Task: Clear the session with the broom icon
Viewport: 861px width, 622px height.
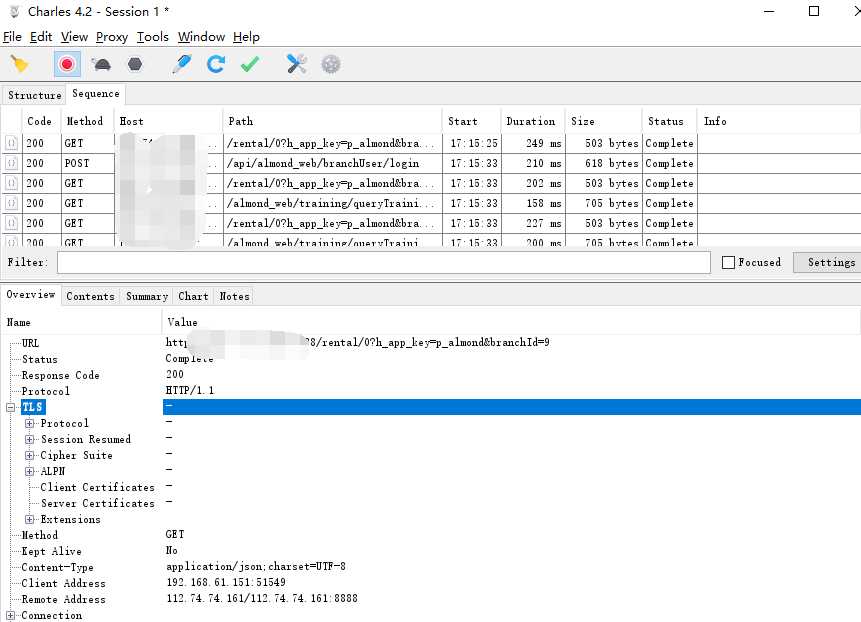Action: click(19, 64)
